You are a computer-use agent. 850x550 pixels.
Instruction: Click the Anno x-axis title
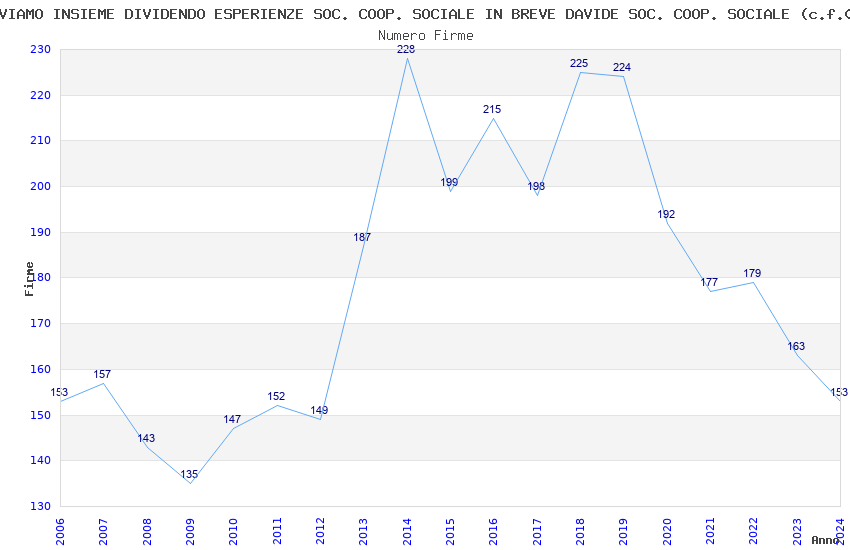[x=825, y=540]
